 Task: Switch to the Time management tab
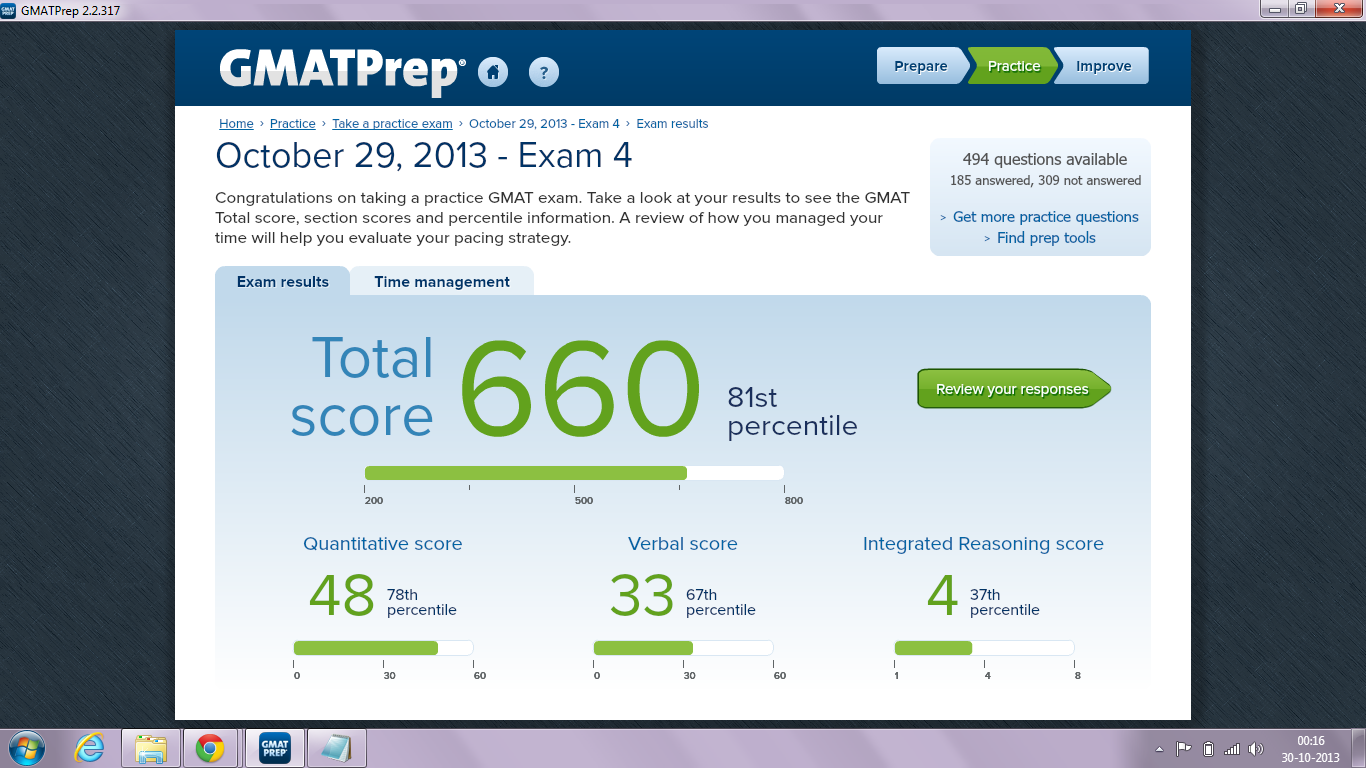[441, 281]
